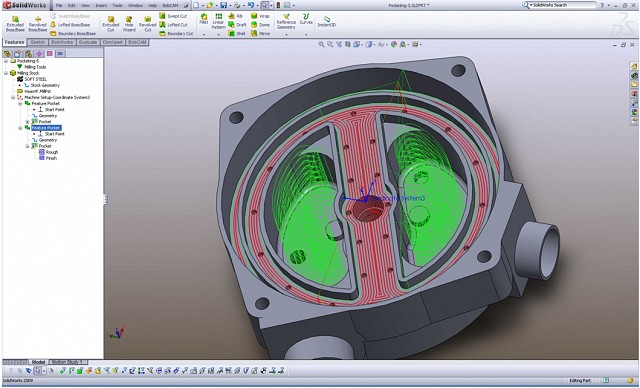Open the BobCAM menu

[170, 6]
